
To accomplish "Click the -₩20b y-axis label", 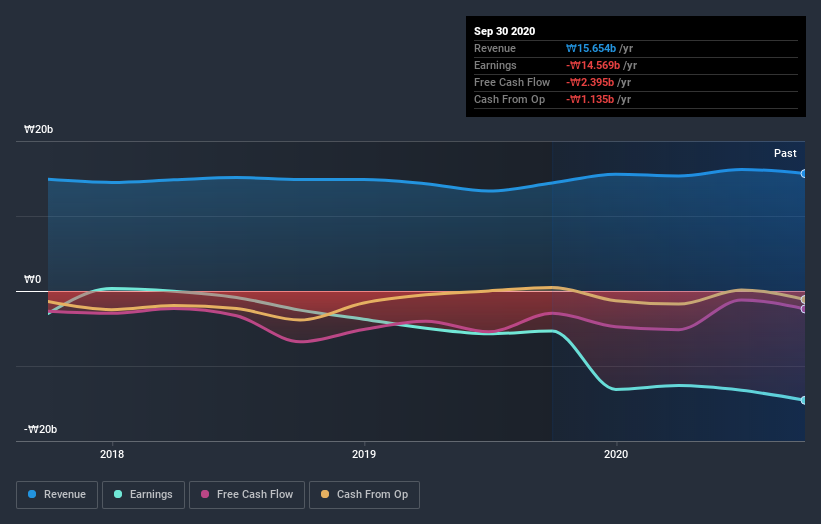I will pos(40,429).
